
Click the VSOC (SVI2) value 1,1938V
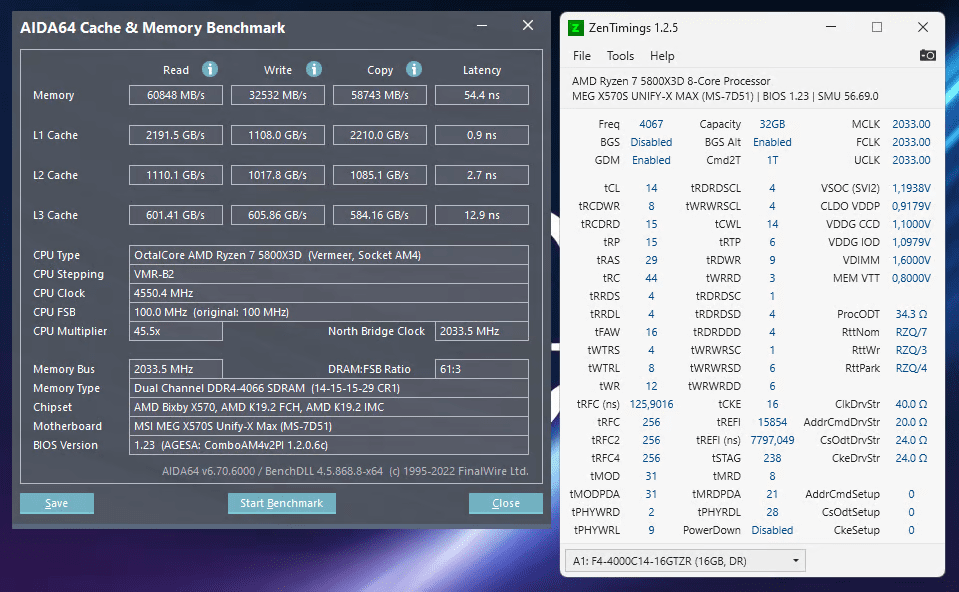pyautogui.click(x=911, y=188)
